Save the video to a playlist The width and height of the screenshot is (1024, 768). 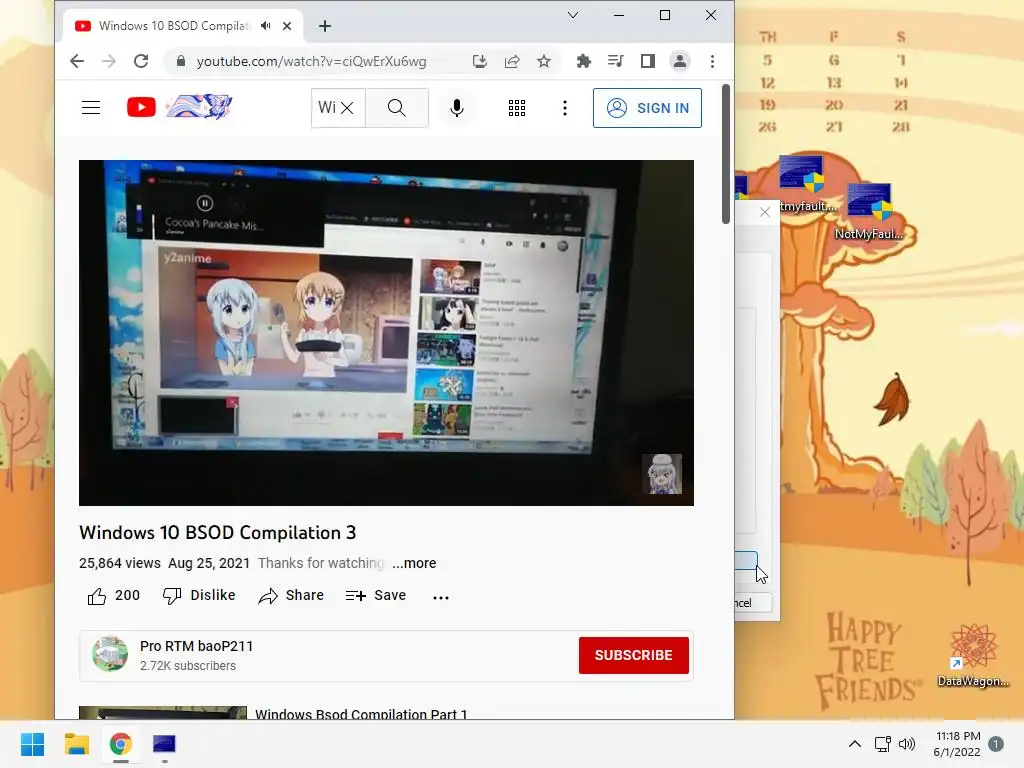[x=376, y=596]
